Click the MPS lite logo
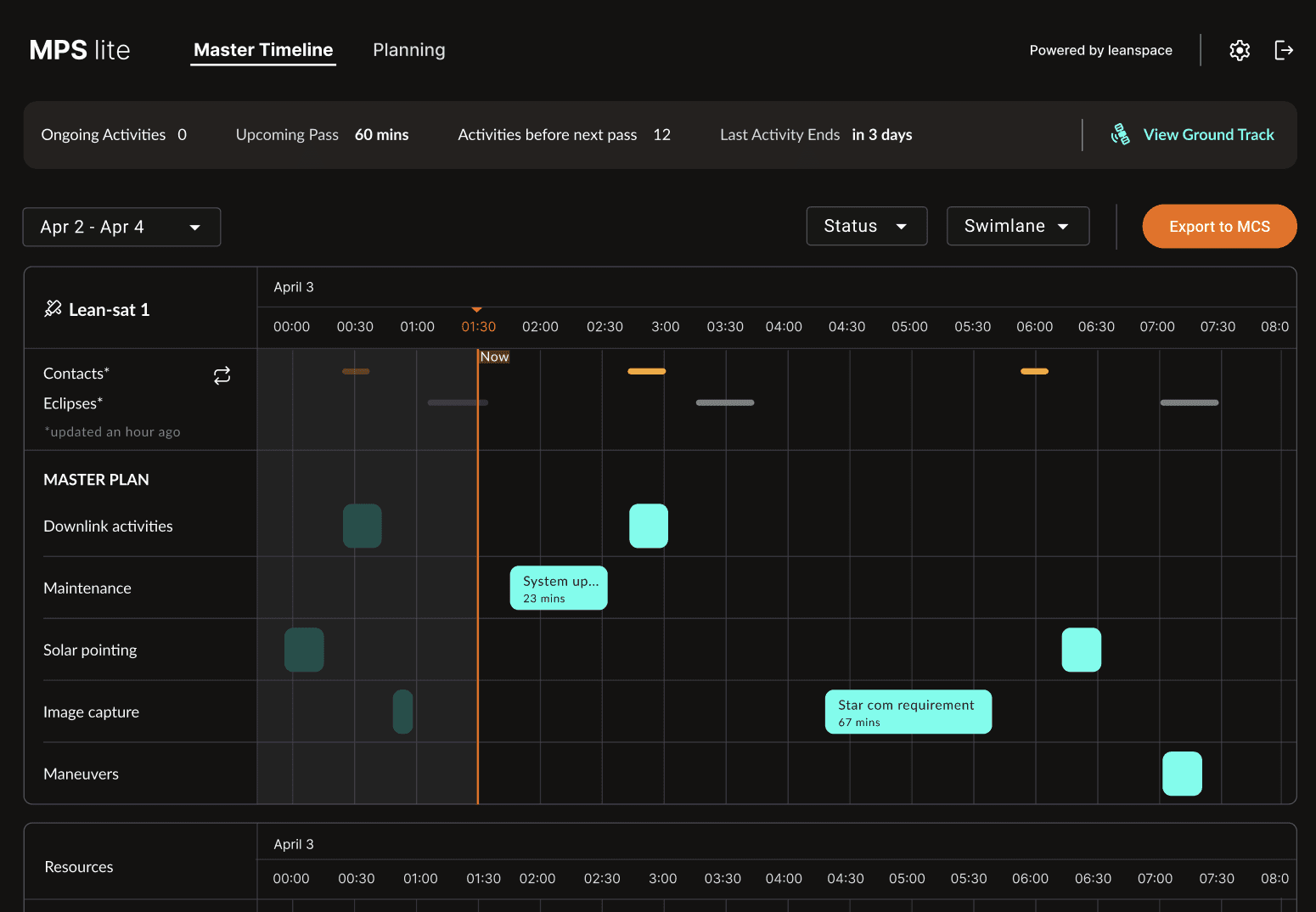This screenshot has width=1316, height=912. pos(80,50)
